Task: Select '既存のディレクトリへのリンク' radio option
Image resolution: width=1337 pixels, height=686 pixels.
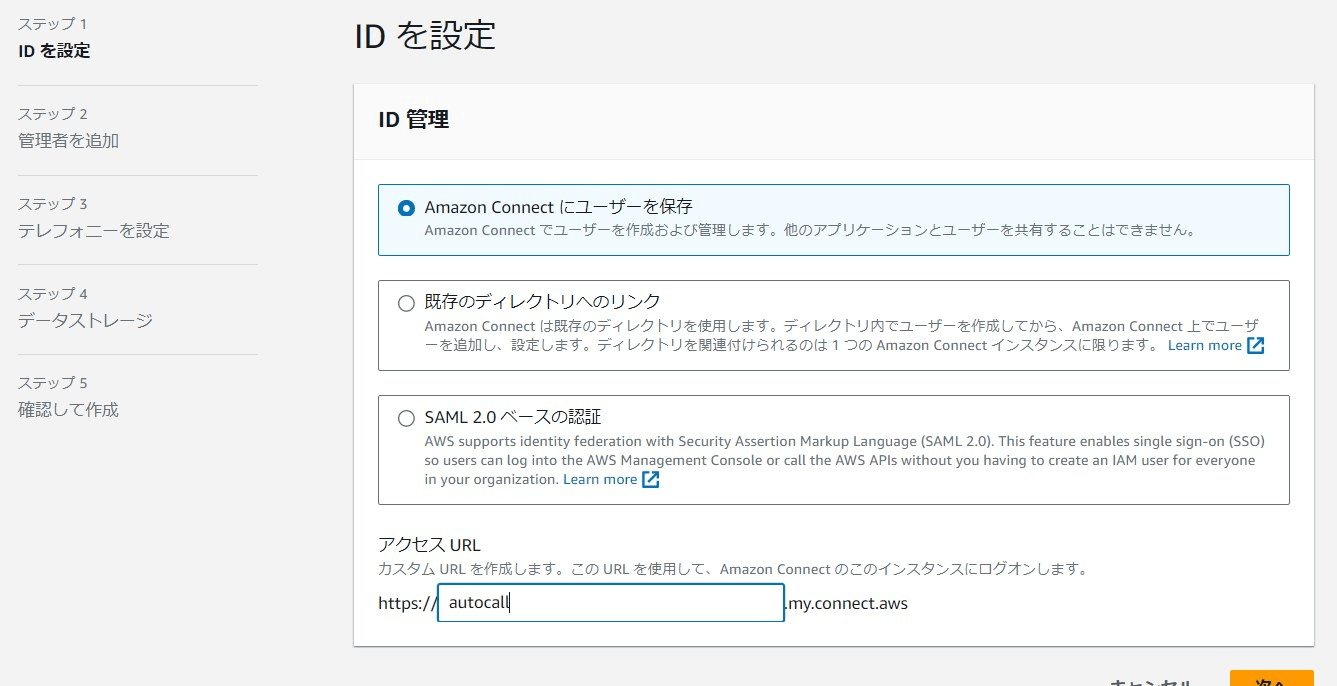Action: [x=406, y=303]
